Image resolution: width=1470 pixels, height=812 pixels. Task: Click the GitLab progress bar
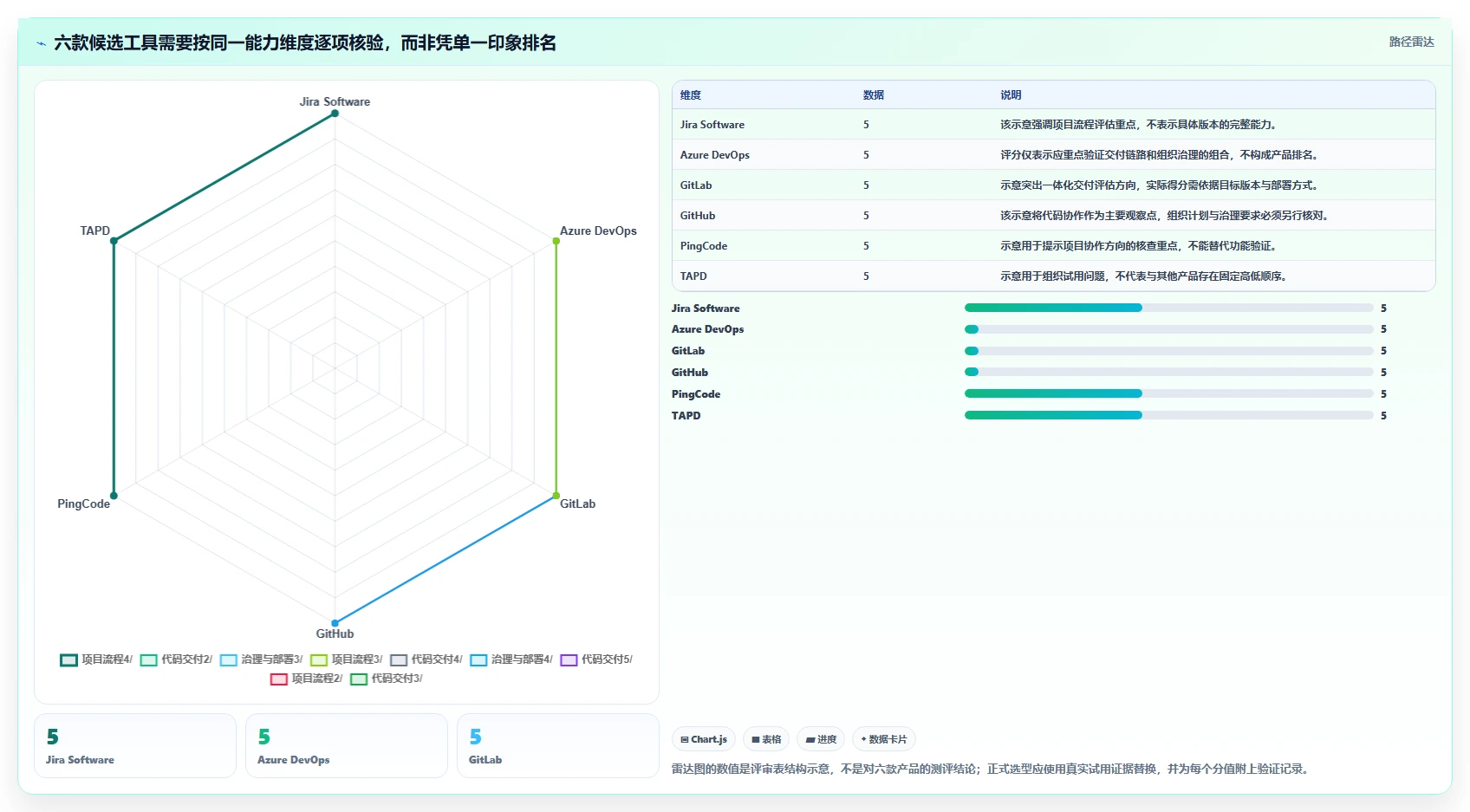coord(1169,351)
